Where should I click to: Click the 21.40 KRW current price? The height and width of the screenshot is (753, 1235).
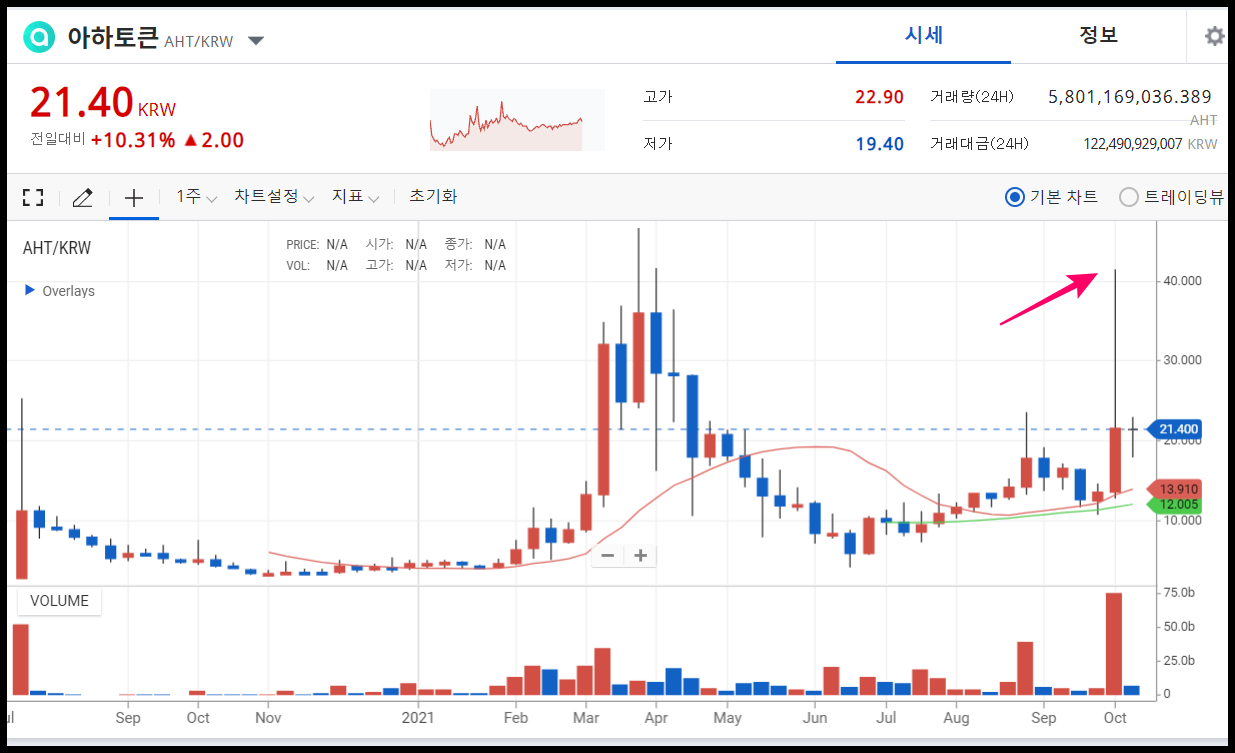[103, 103]
